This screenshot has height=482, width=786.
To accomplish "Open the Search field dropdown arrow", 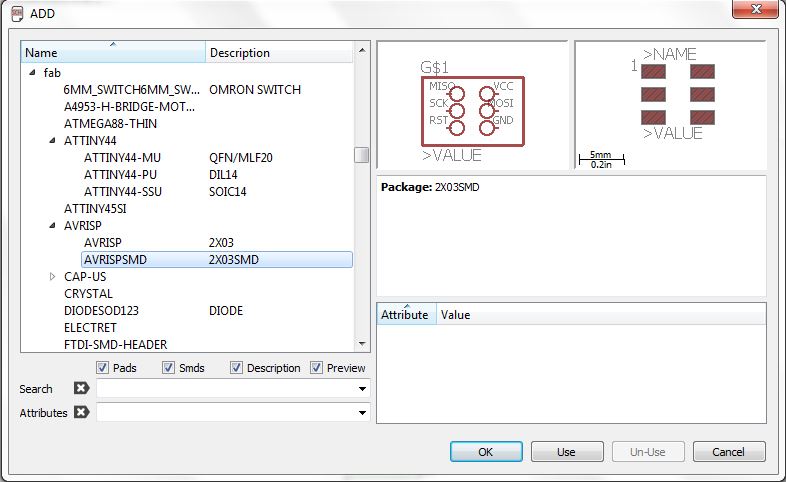I will click(x=362, y=389).
